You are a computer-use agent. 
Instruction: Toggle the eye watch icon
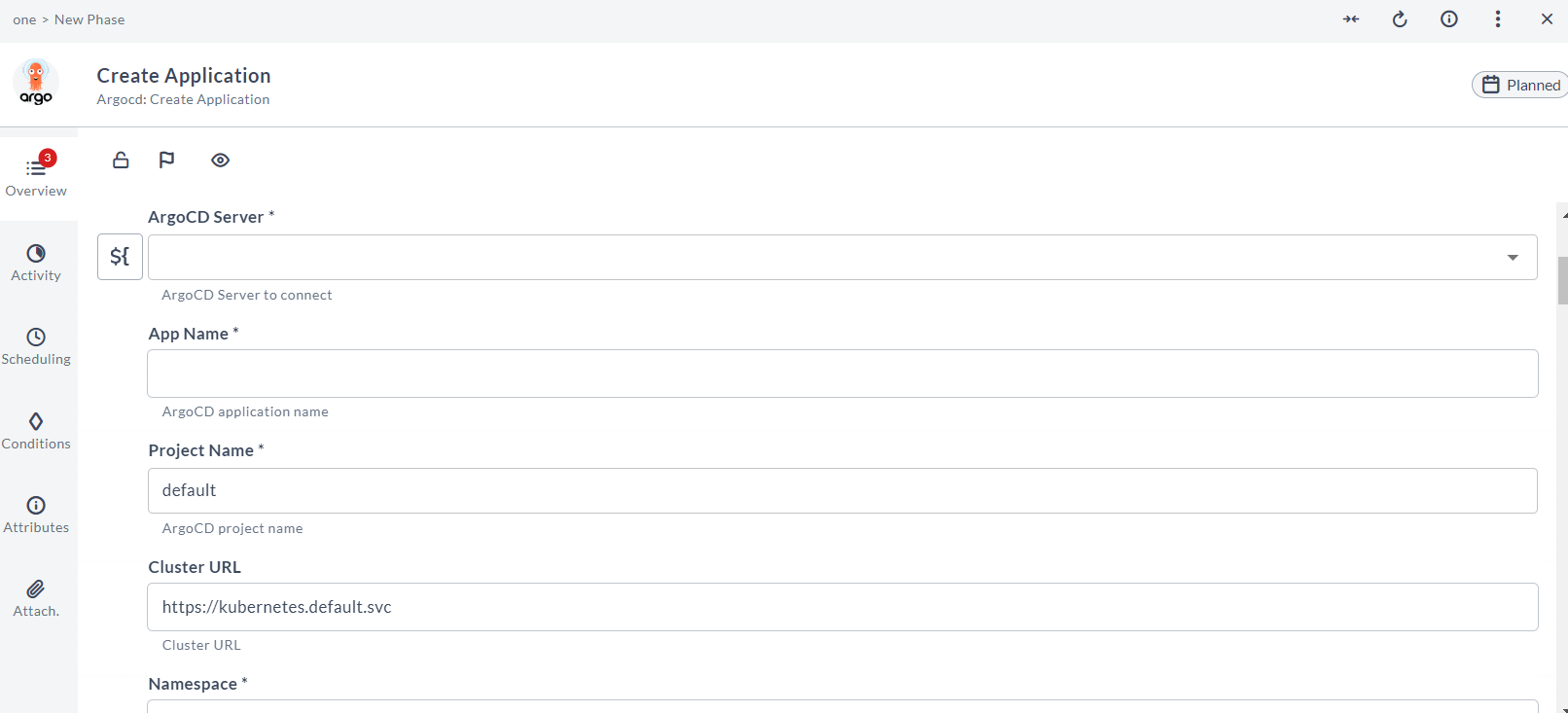tap(221, 160)
